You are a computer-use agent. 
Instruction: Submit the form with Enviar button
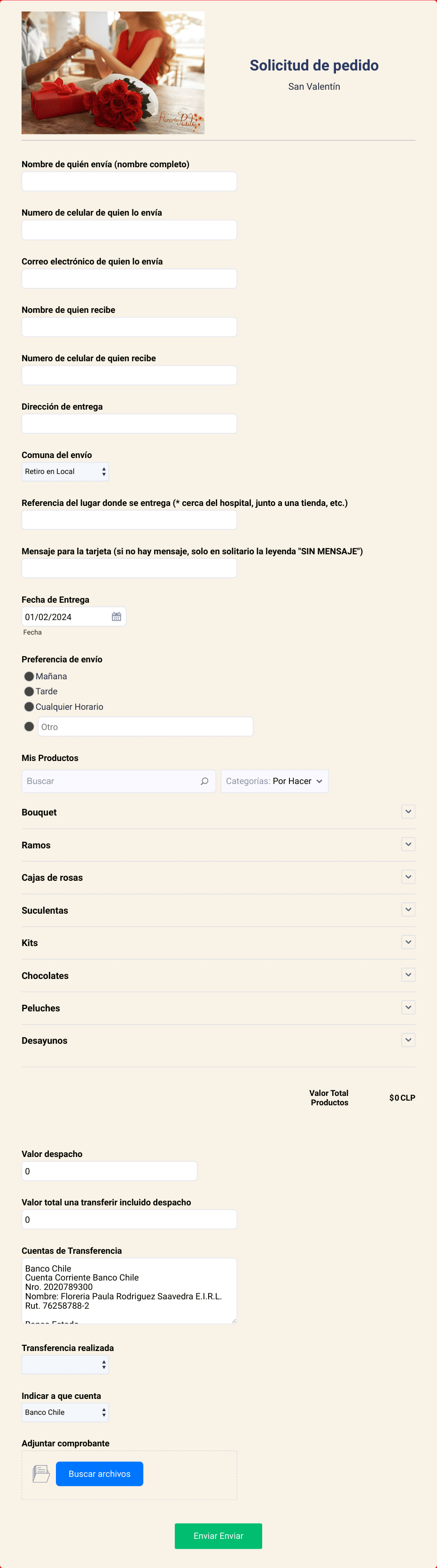click(x=218, y=1536)
